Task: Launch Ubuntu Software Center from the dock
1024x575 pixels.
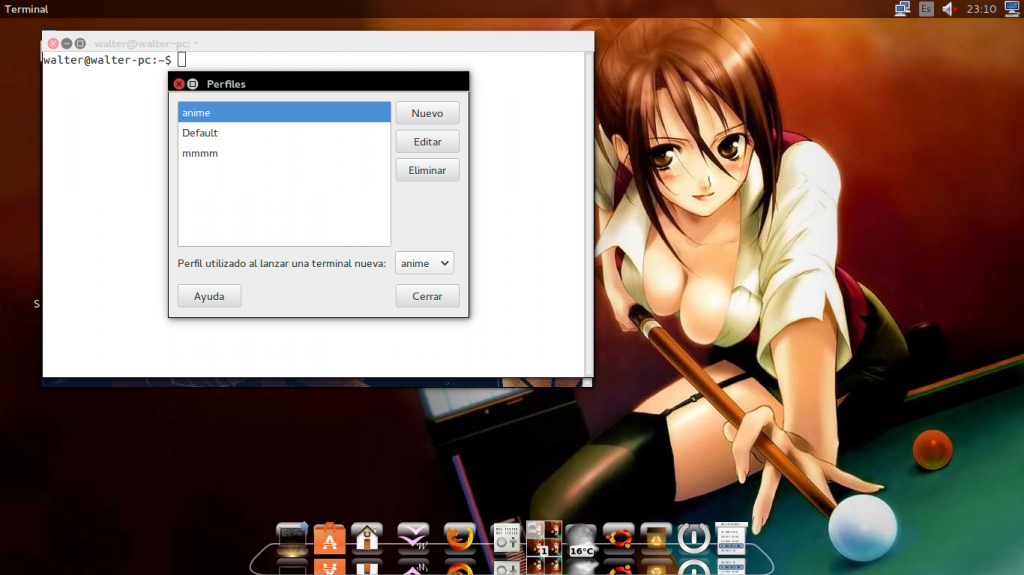Action: (x=329, y=538)
